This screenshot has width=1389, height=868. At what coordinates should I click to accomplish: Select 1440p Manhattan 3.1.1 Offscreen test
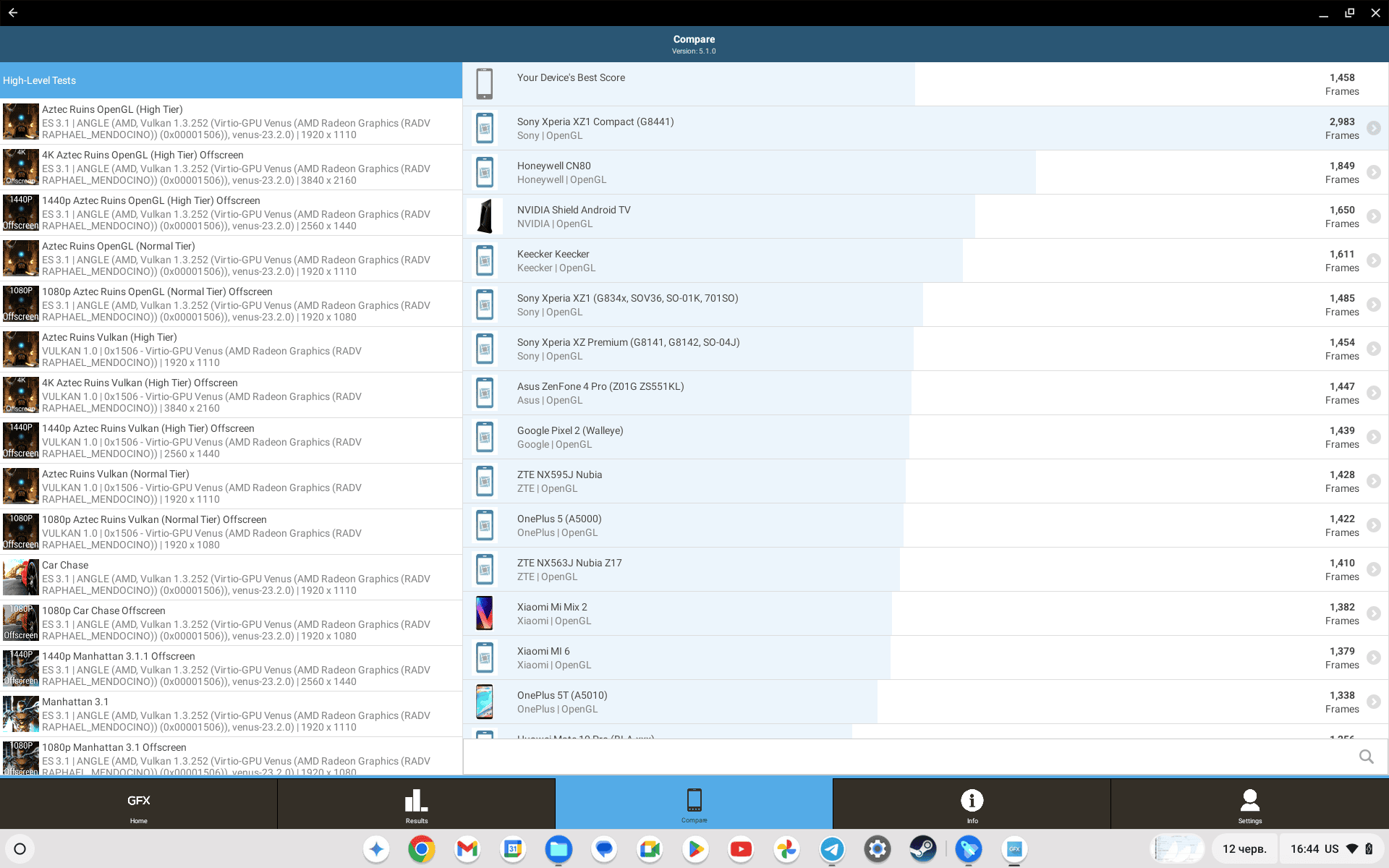click(x=231, y=668)
